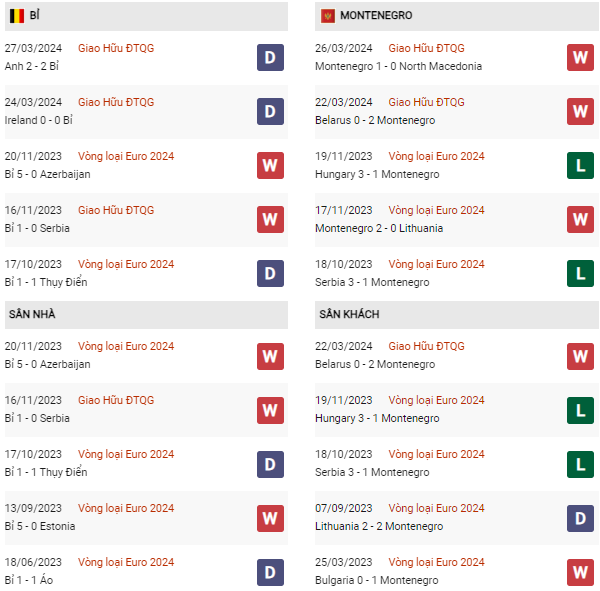
Task: Open Giao Hữu ĐTQG link dated 27/03/2024
Action: (x=116, y=48)
